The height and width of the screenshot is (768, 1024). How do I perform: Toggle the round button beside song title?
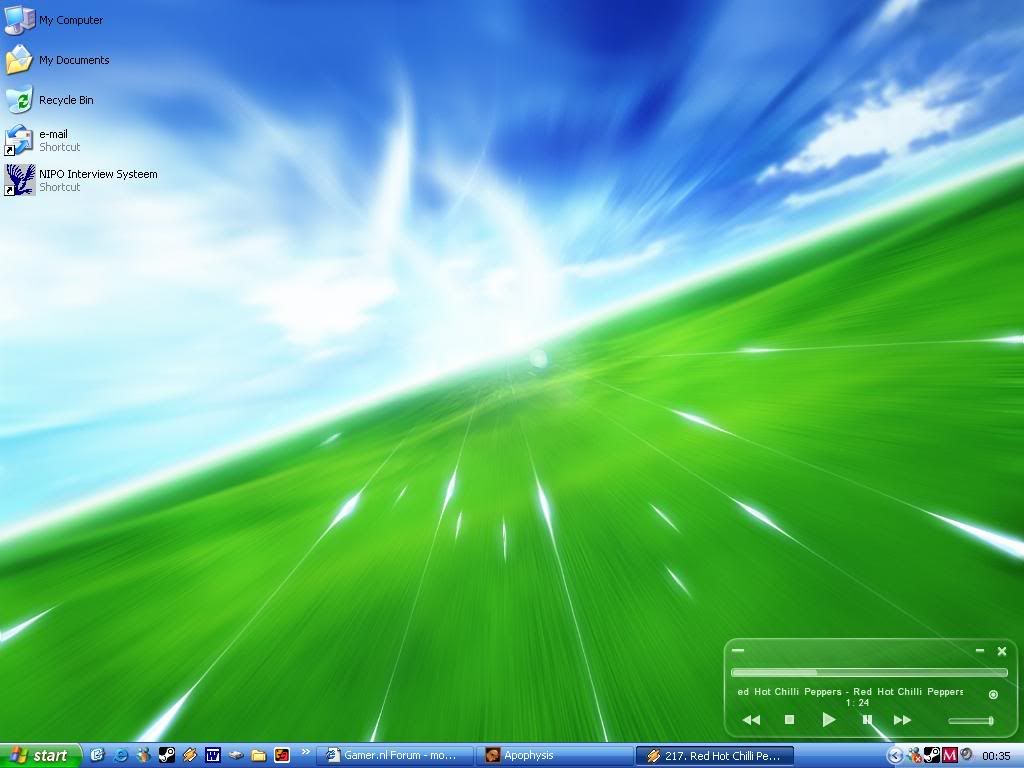pyautogui.click(x=993, y=694)
